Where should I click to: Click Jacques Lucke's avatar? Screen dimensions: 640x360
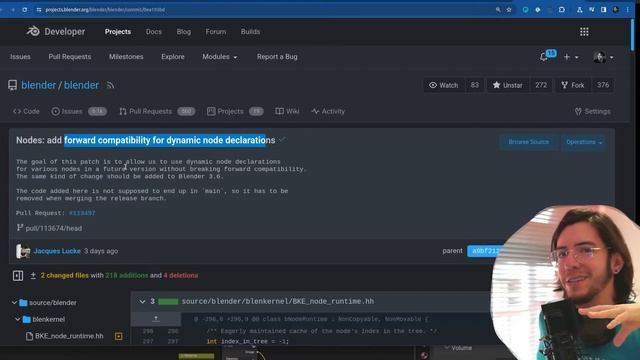point(23,251)
